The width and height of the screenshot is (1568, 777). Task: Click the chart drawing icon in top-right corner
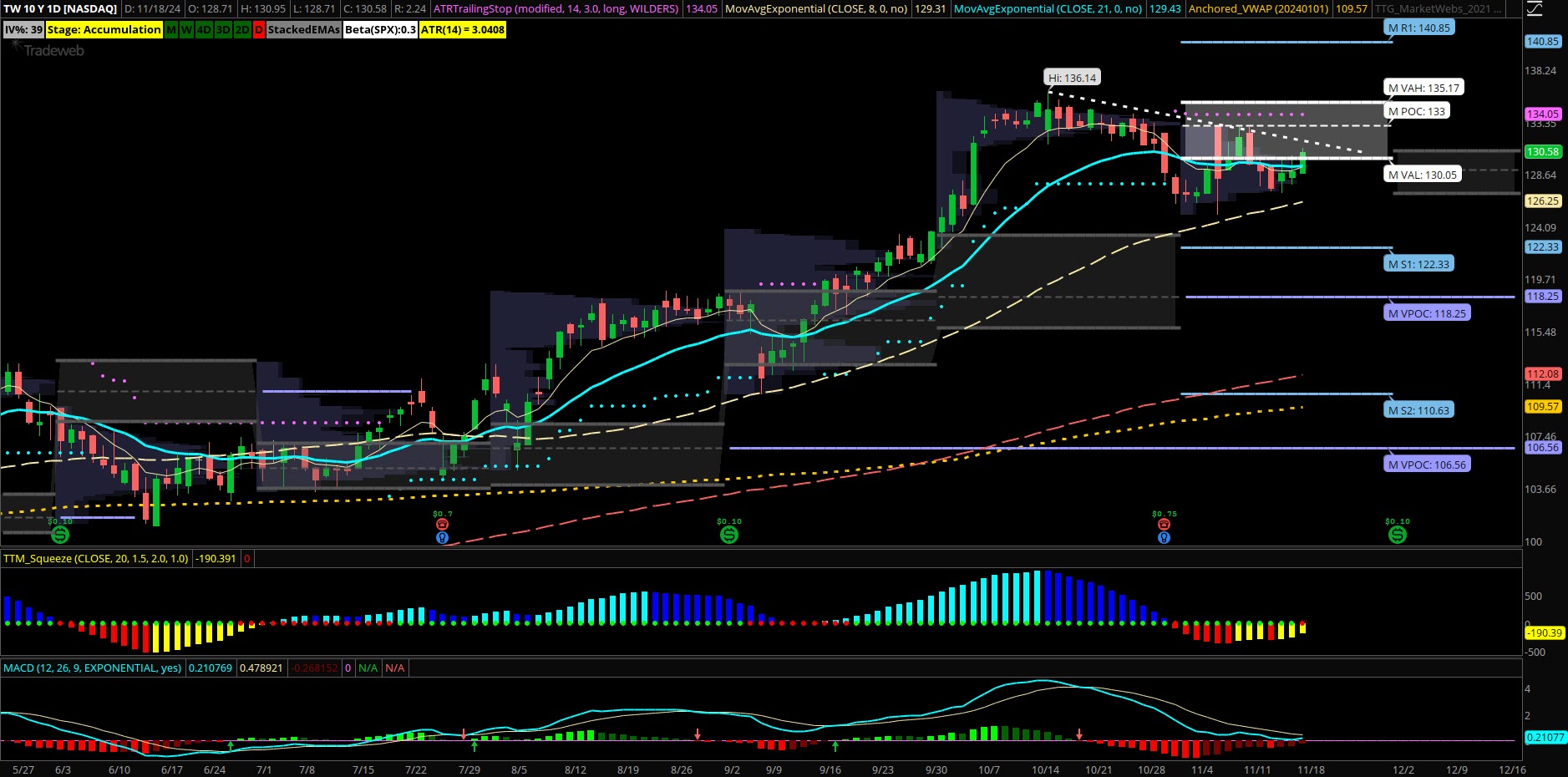click(1535, 8)
